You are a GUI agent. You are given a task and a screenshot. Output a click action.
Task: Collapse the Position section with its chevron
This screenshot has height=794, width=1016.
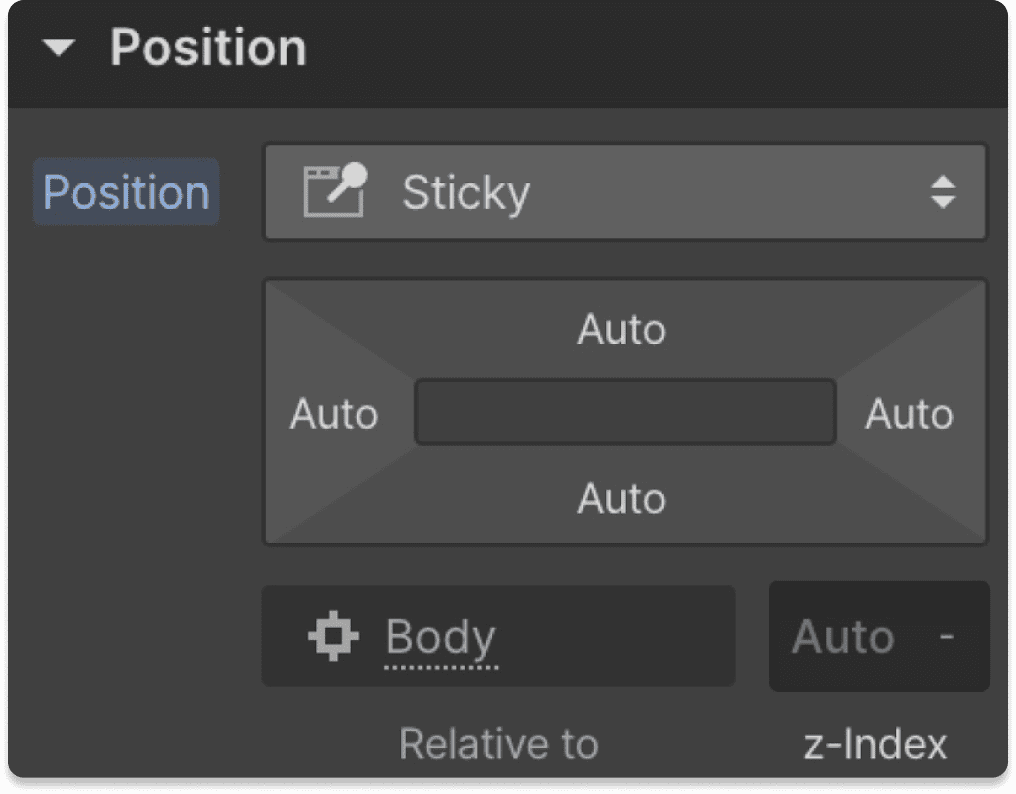pyautogui.click(x=58, y=48)
